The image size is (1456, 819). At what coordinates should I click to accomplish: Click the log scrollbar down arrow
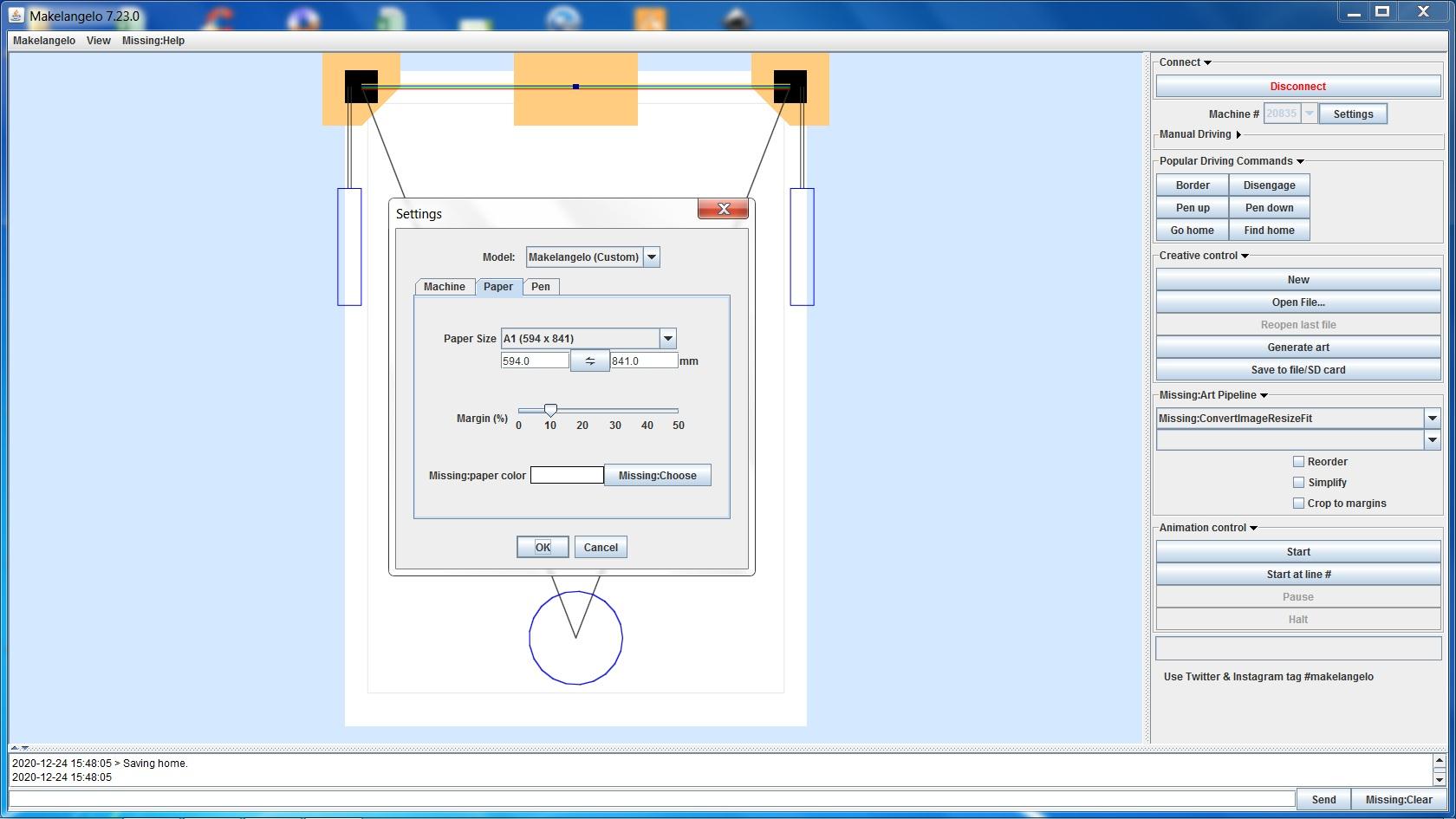tap(1440, 779)
